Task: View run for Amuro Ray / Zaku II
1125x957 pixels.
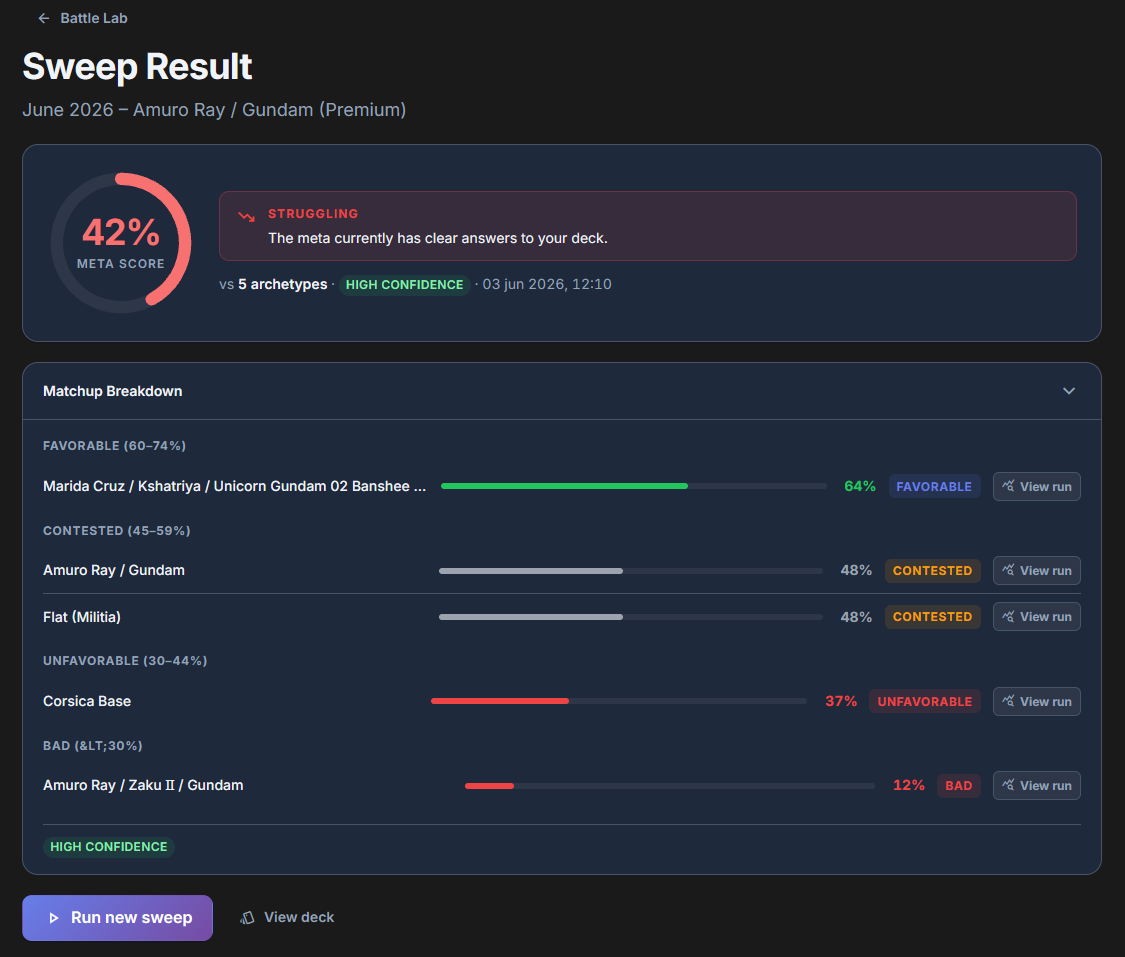Action: click(1036, 786)
